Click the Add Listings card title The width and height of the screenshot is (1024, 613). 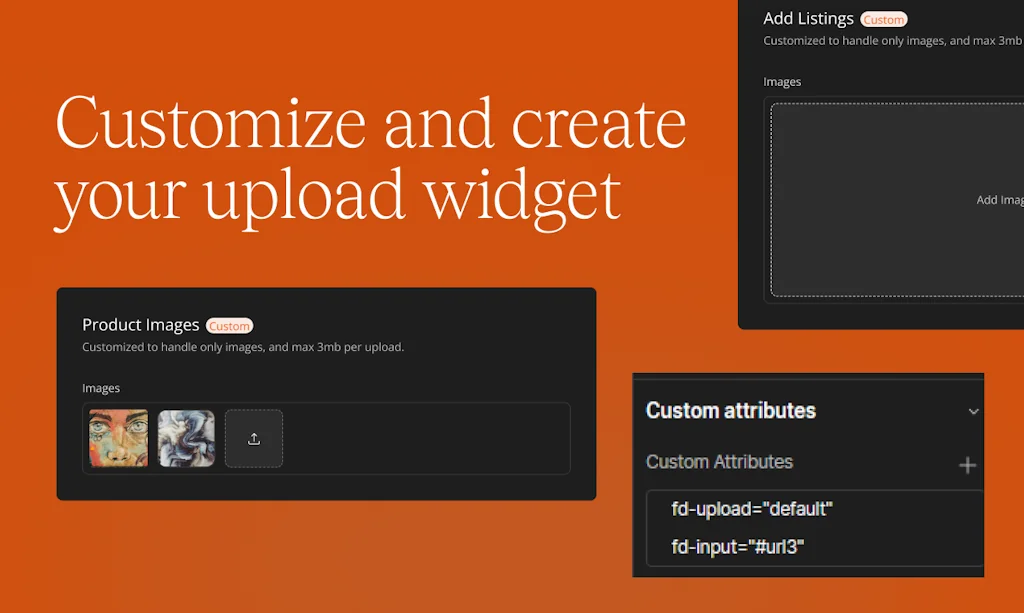point(808,18)
